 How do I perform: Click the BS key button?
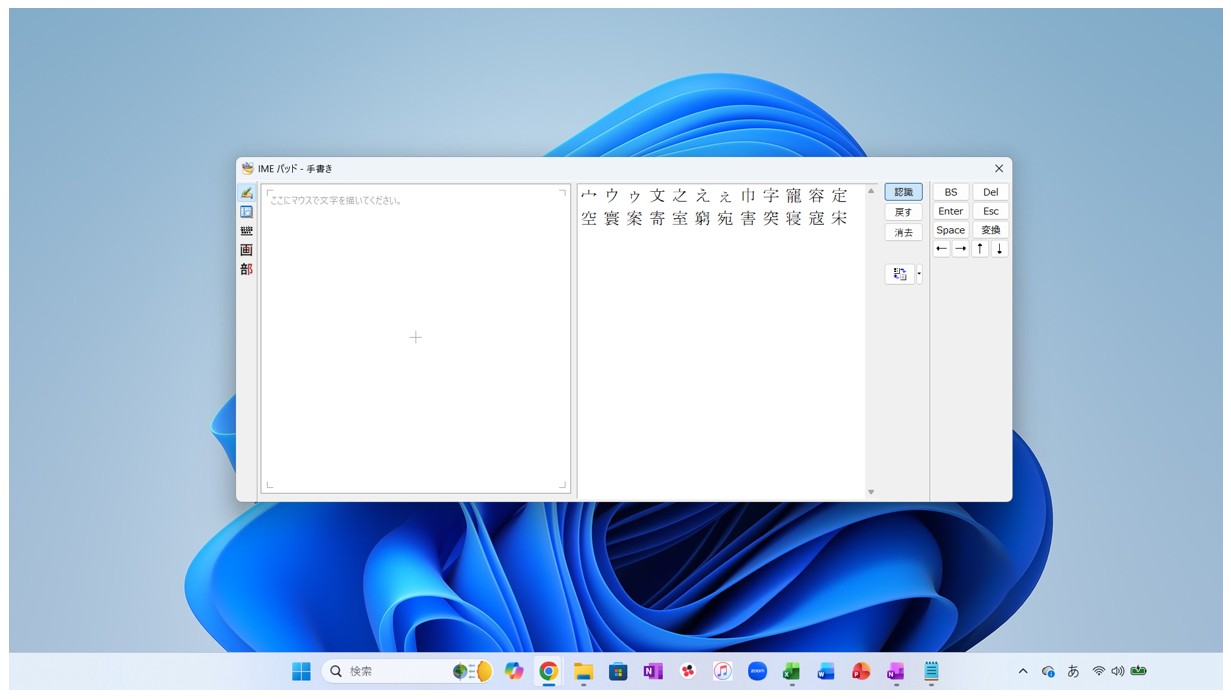tap(951, 192)
